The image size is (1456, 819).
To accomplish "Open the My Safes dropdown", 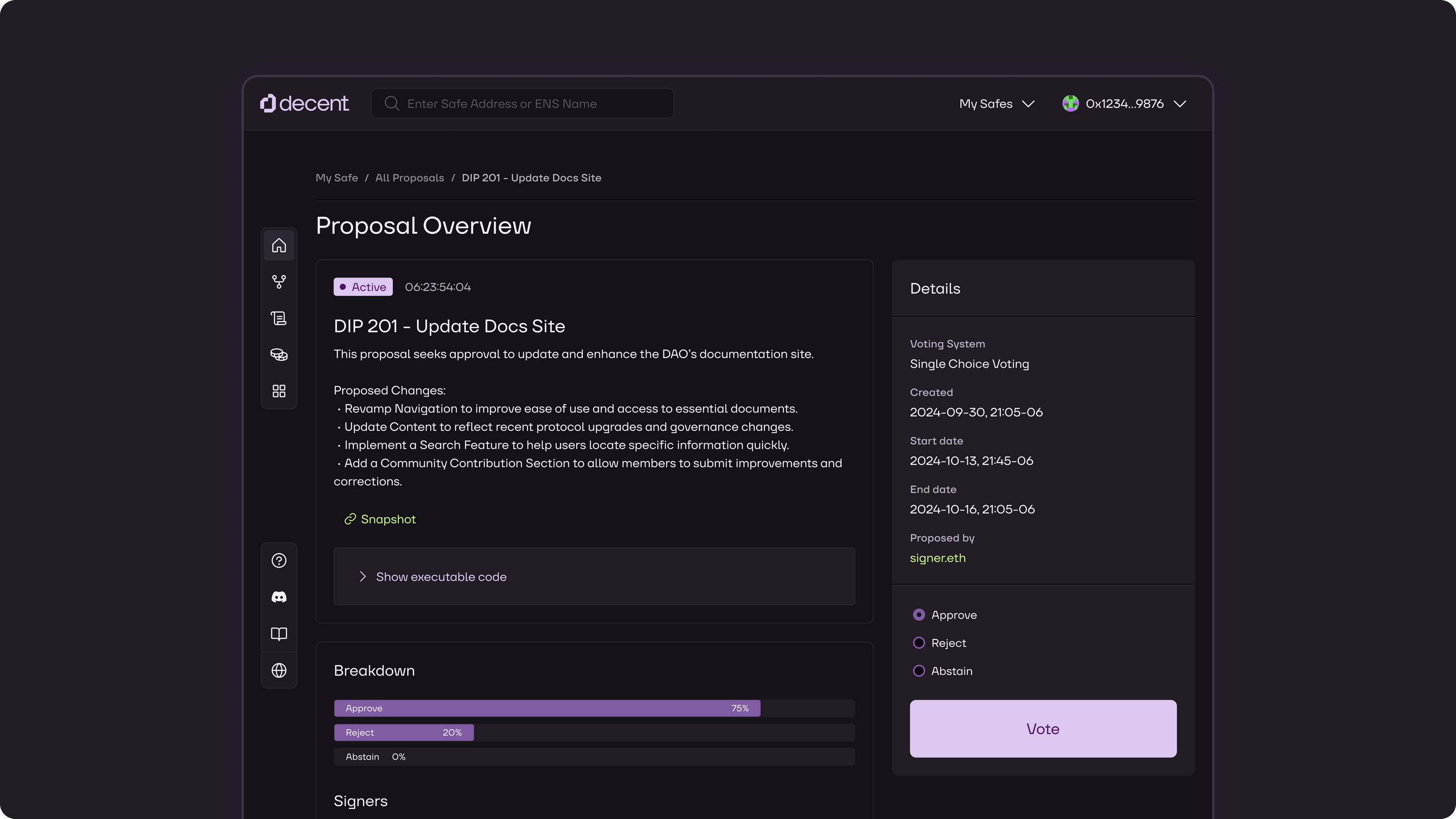I will (x=996, y=103).
